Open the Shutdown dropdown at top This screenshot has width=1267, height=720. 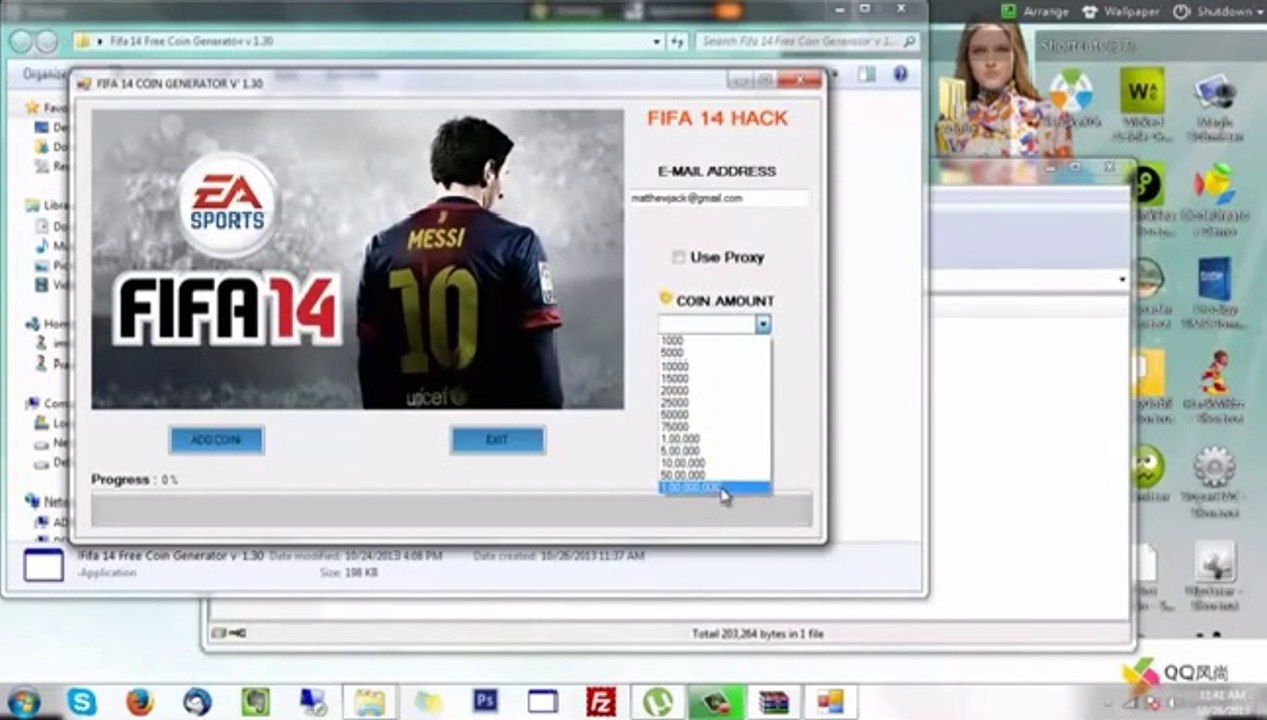pos(1217,11)
